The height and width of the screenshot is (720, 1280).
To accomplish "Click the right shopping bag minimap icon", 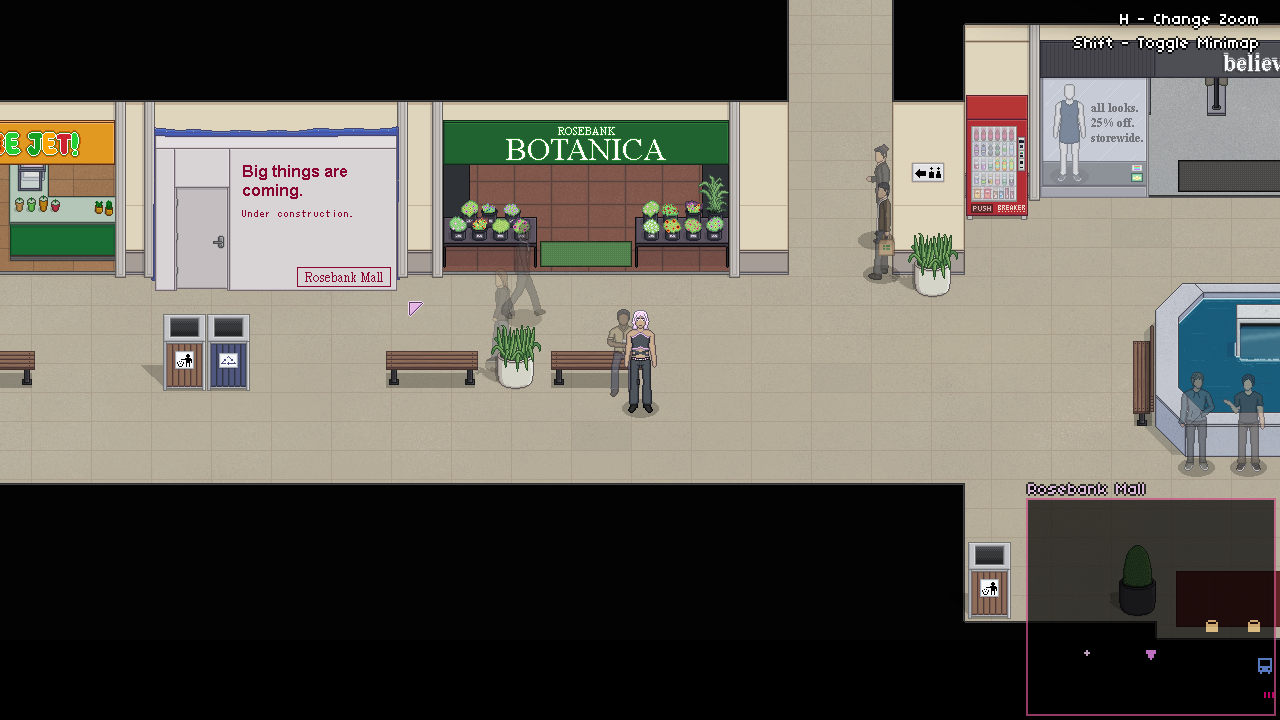I will 1254,626.
